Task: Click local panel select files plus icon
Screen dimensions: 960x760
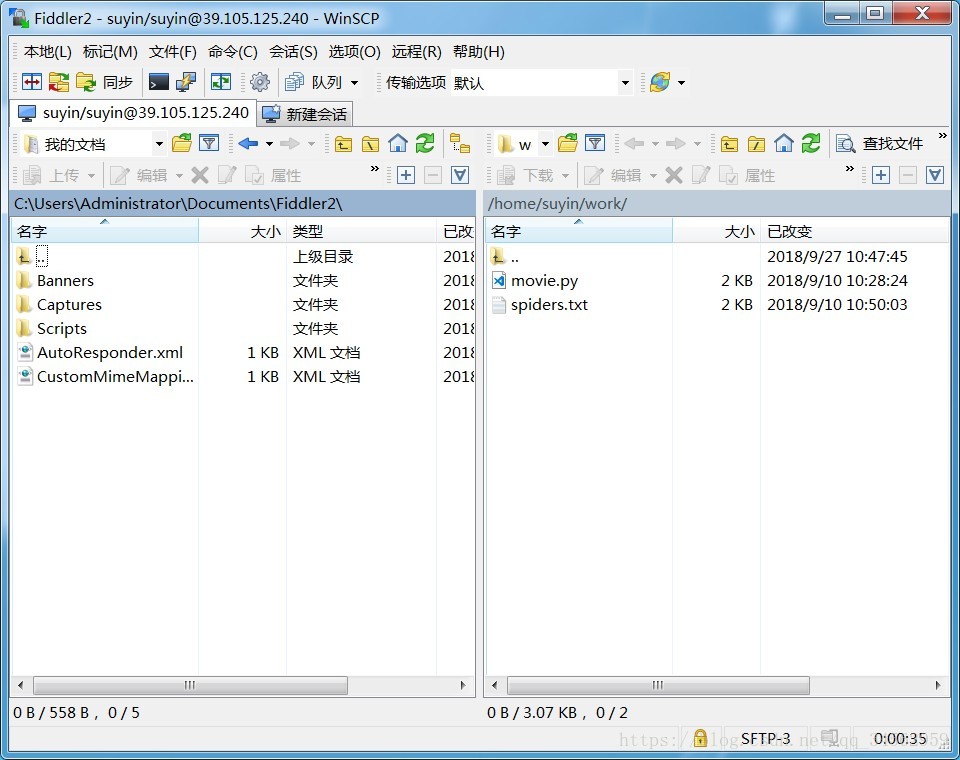Action: (406, 175)
